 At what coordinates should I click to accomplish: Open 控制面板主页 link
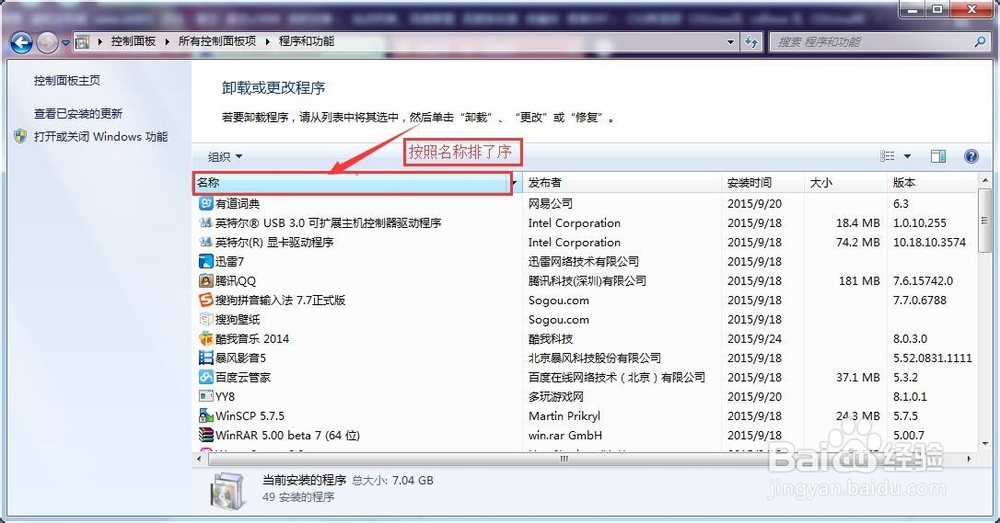(67, 80)
